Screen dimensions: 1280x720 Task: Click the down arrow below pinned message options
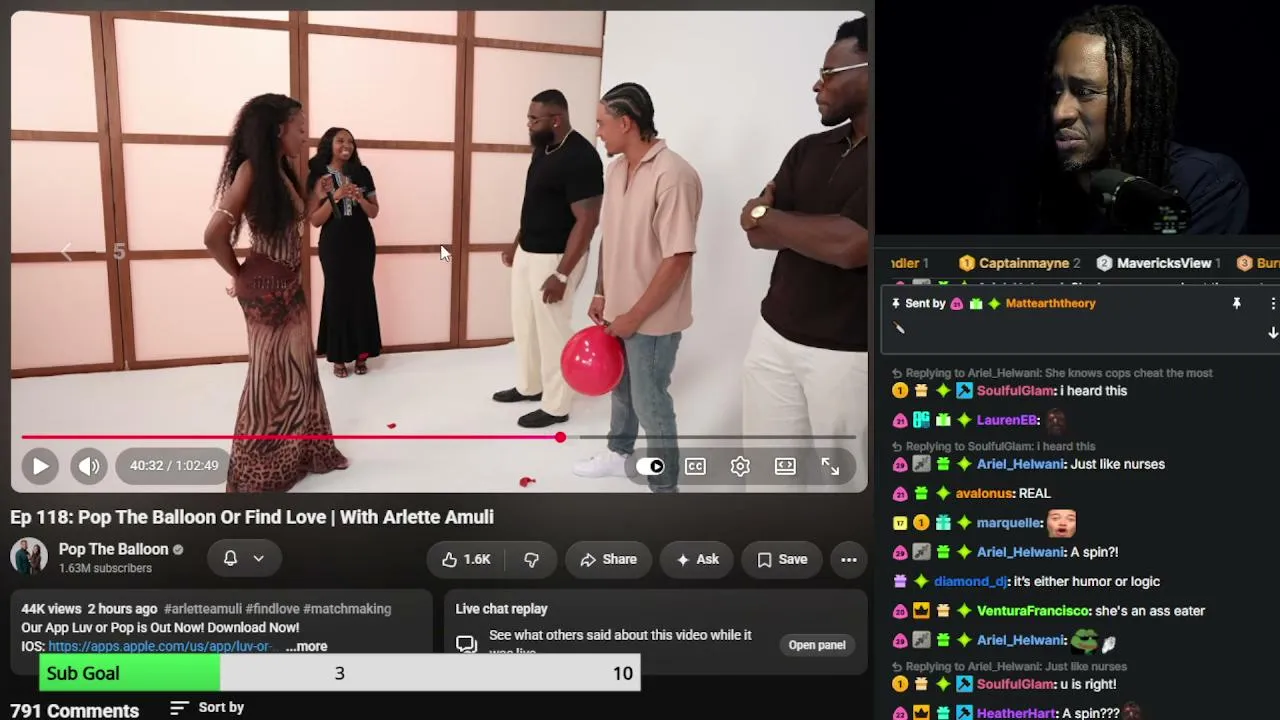[x=1273, y=333]
